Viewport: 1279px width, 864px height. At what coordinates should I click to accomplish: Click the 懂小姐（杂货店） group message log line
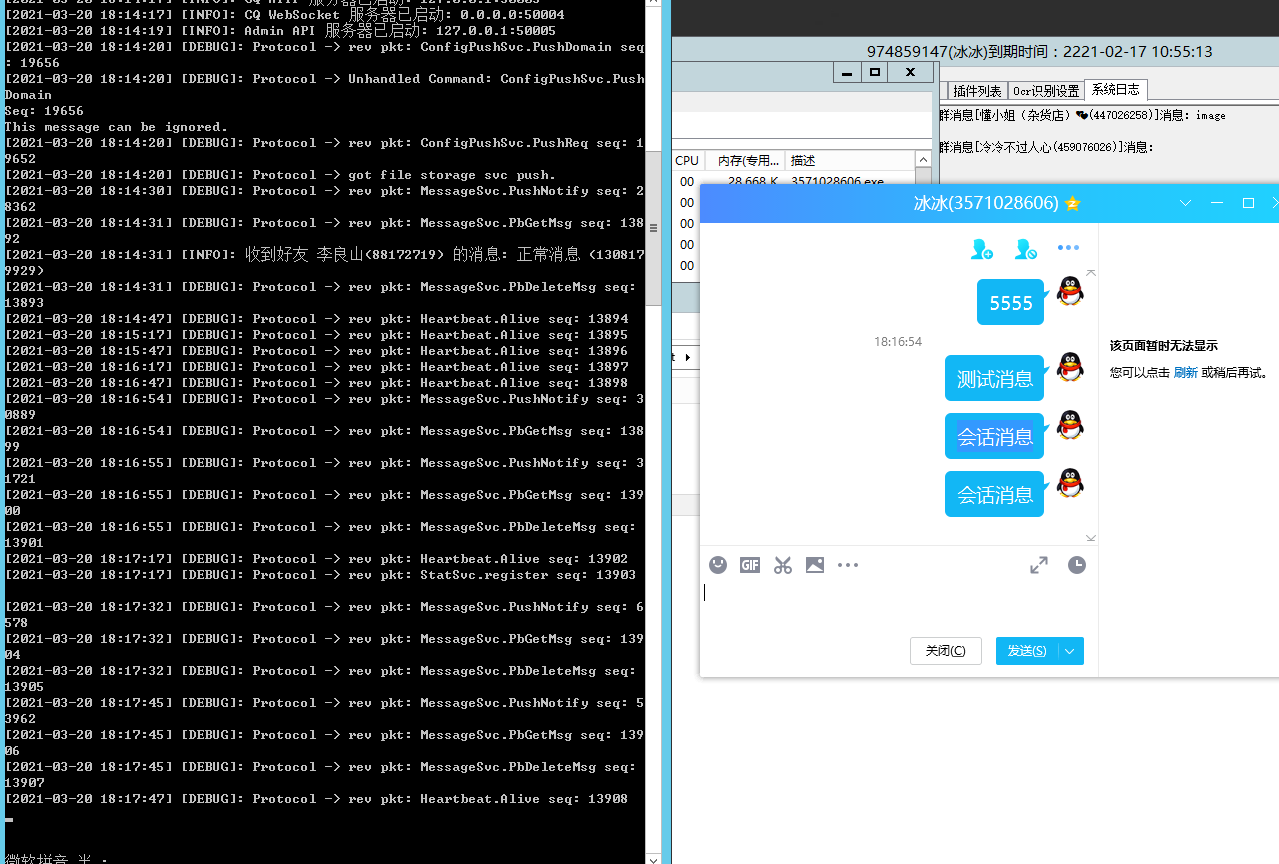click(x=1082, y=115)
